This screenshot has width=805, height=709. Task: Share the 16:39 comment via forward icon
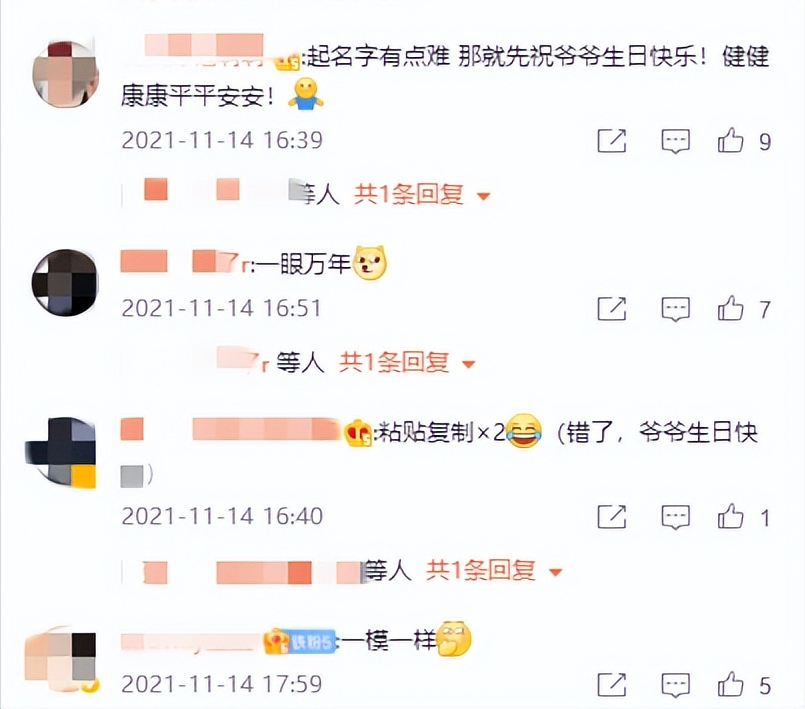point(612,141)
